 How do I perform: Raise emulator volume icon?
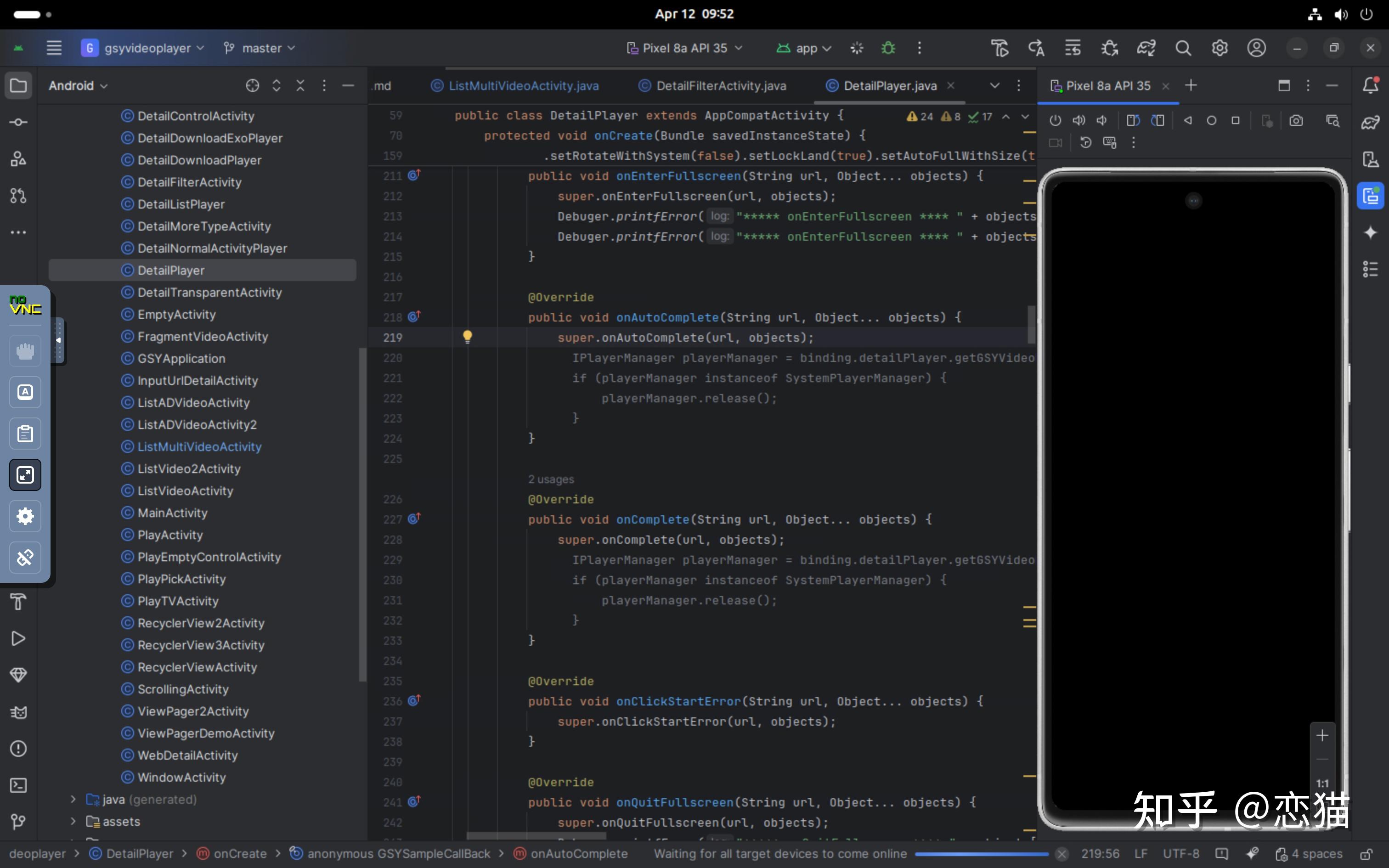(1079, 120)
